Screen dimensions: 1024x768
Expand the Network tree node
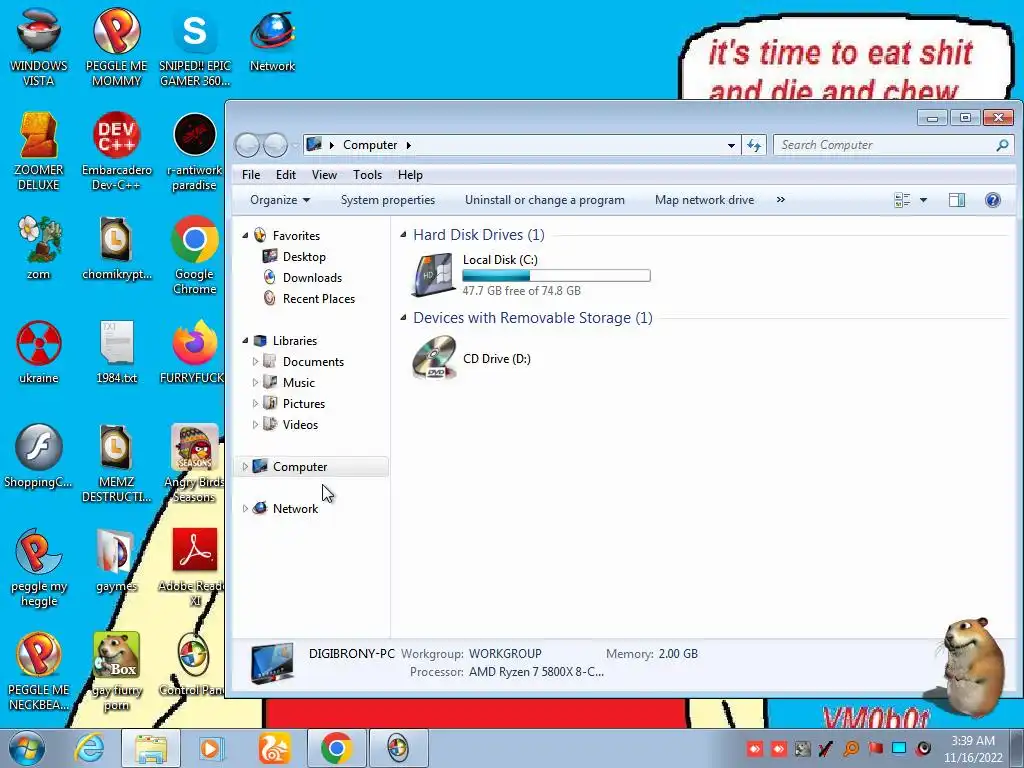245,508
